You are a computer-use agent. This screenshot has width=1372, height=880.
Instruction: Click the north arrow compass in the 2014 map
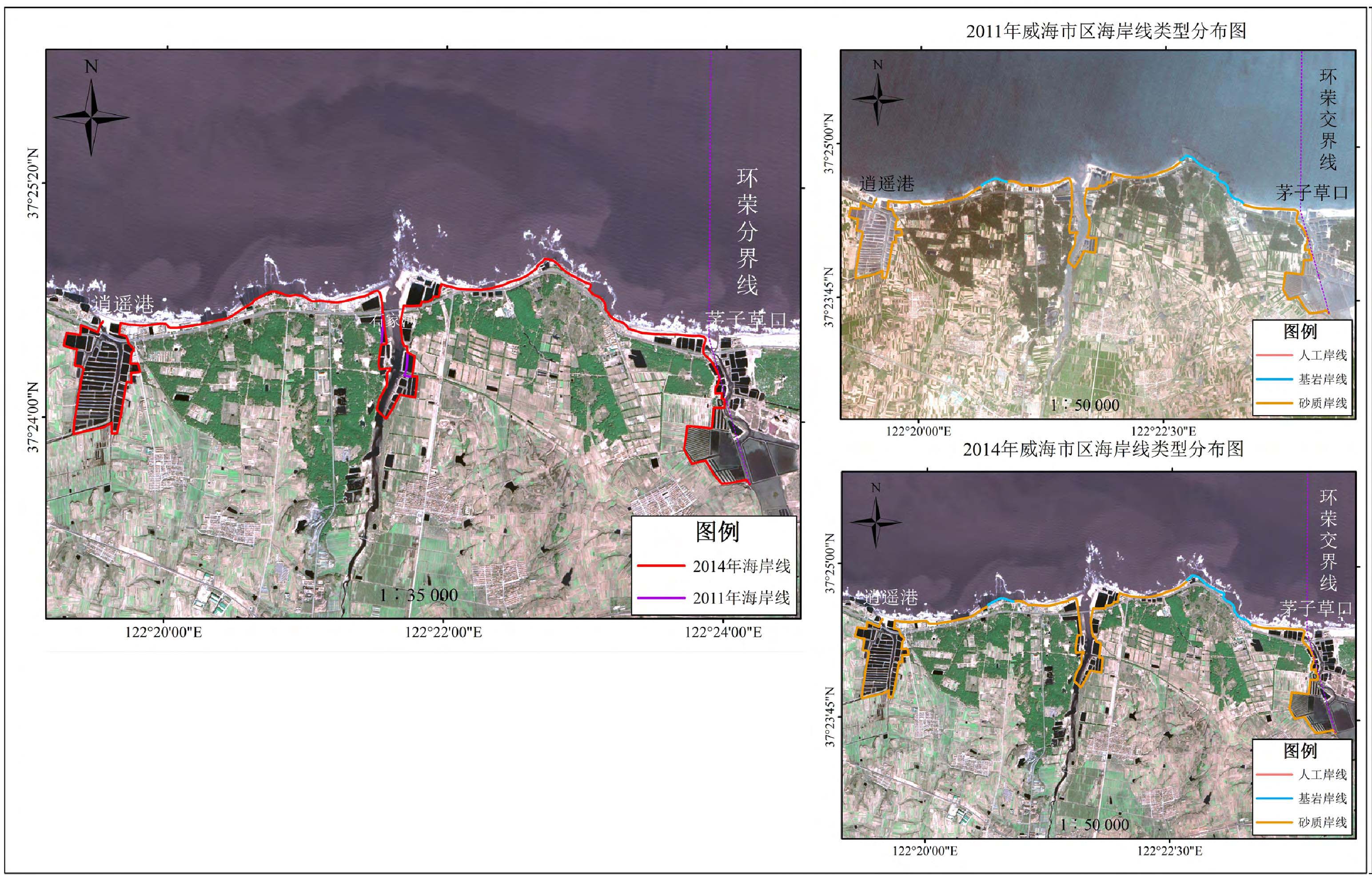(x=876, y=522)
